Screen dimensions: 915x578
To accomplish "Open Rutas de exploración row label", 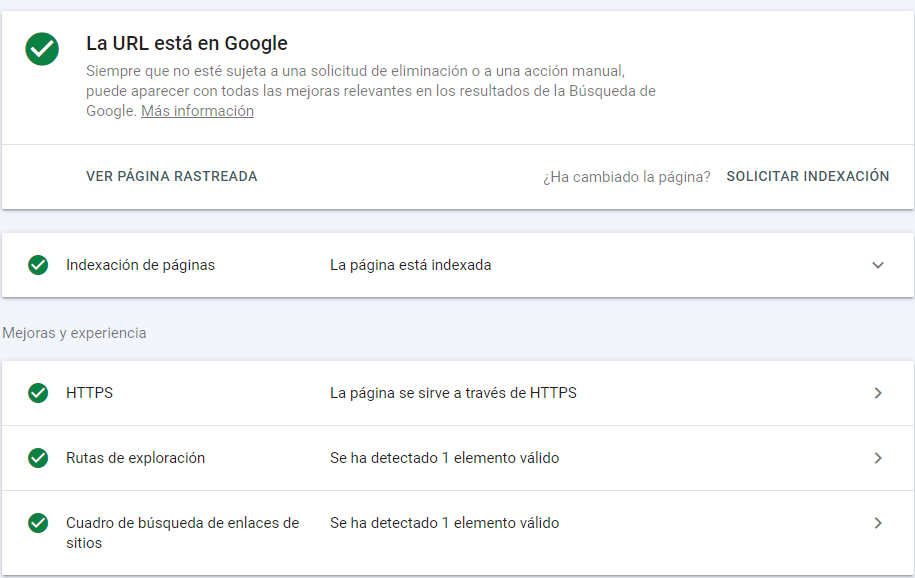I will 135,458.
